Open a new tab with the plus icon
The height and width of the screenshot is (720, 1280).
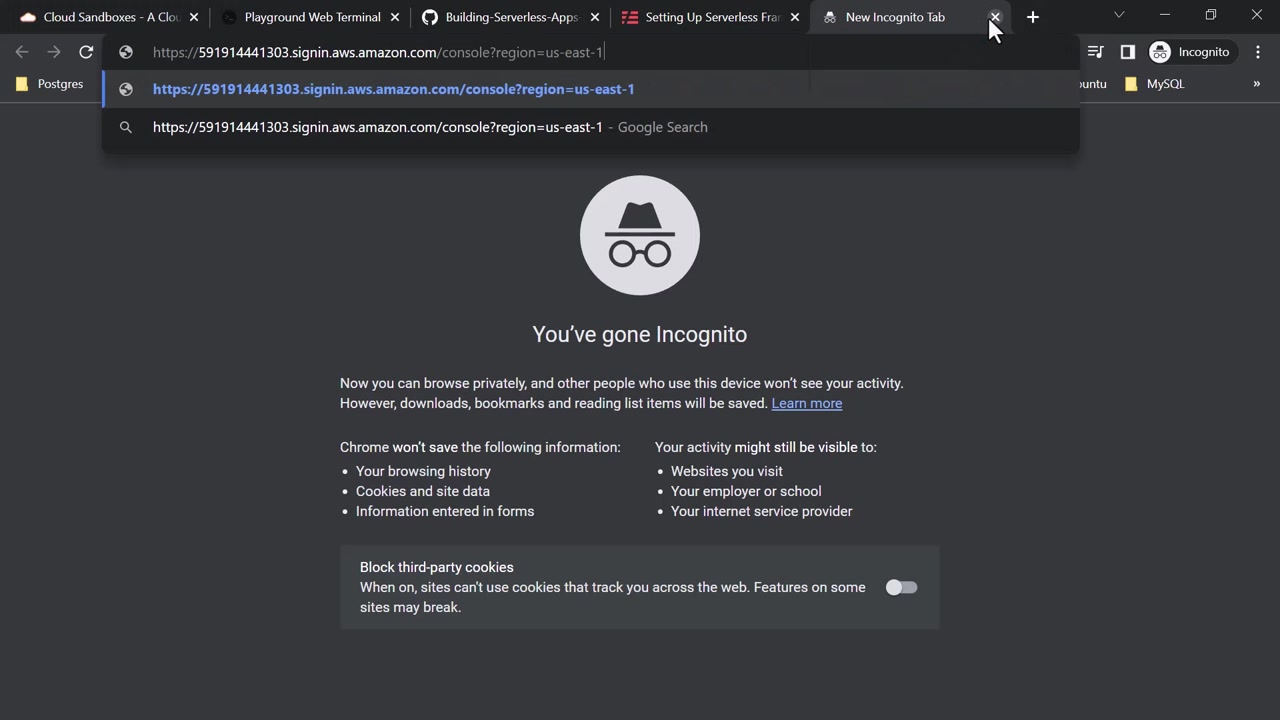coord(1033,17)
